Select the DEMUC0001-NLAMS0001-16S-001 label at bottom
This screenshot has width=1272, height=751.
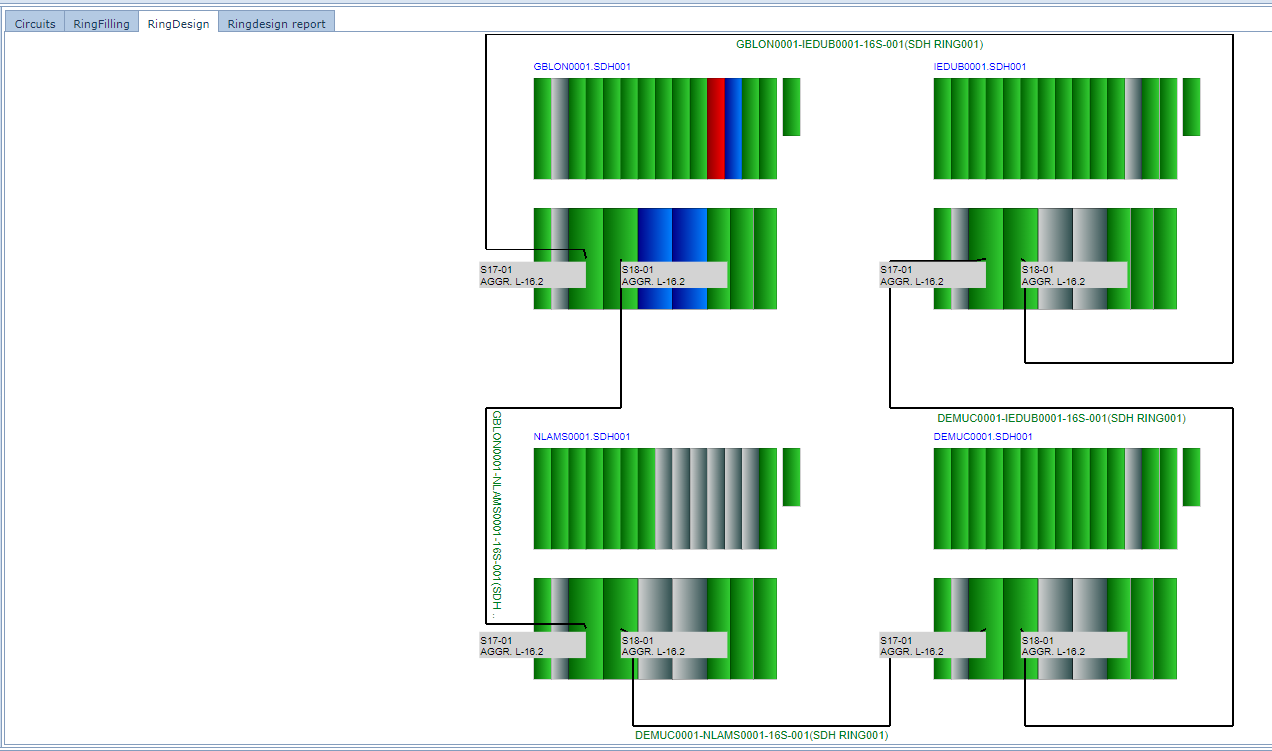coord(761,735)
